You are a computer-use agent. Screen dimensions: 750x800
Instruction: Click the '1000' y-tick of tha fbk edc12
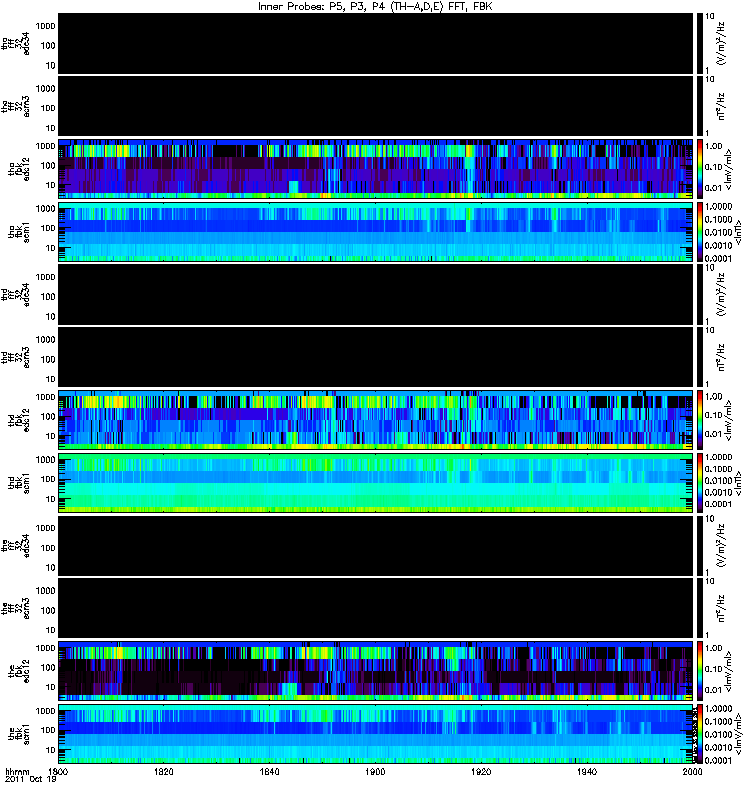coord(45,146)
